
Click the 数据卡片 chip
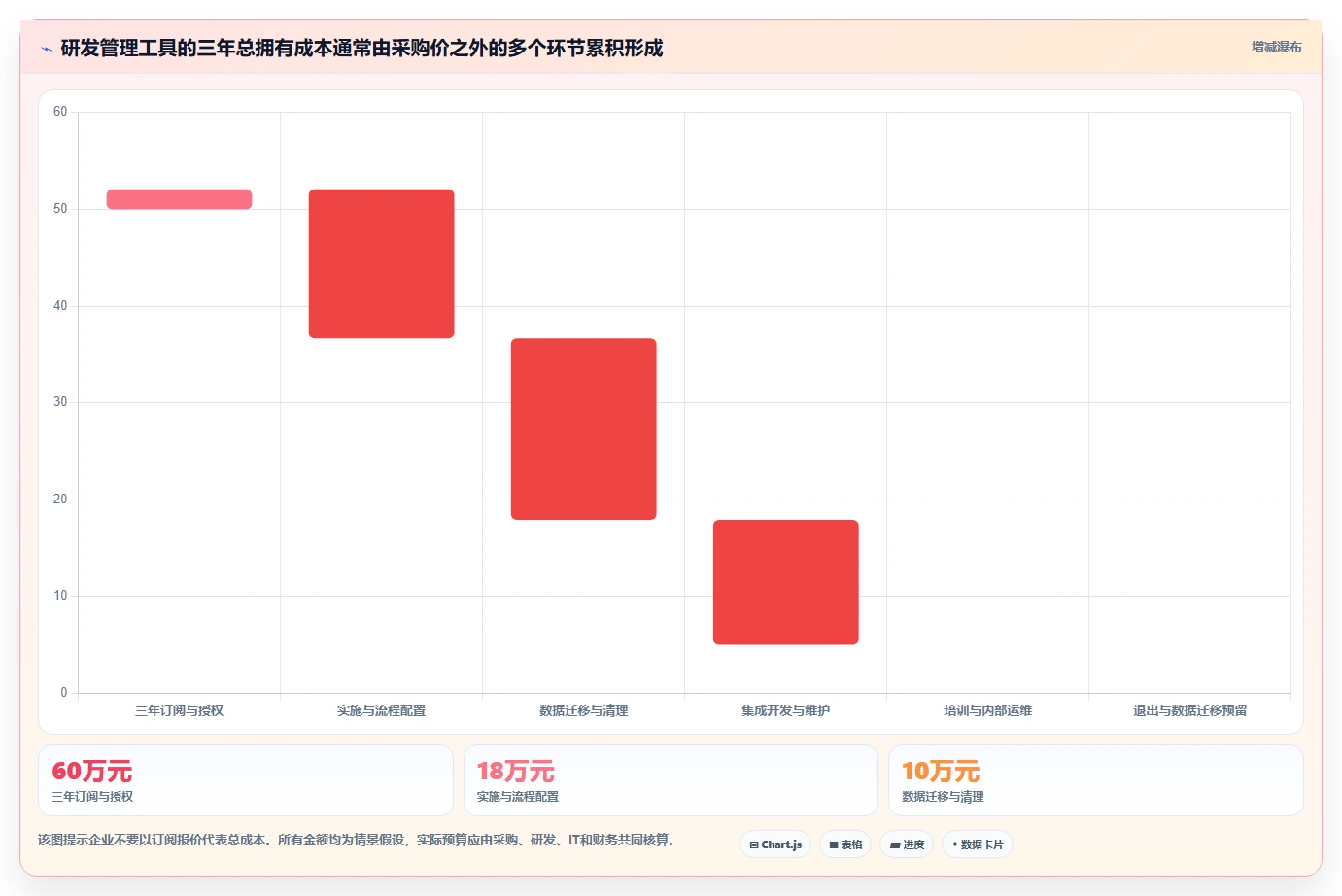[978, 844]
